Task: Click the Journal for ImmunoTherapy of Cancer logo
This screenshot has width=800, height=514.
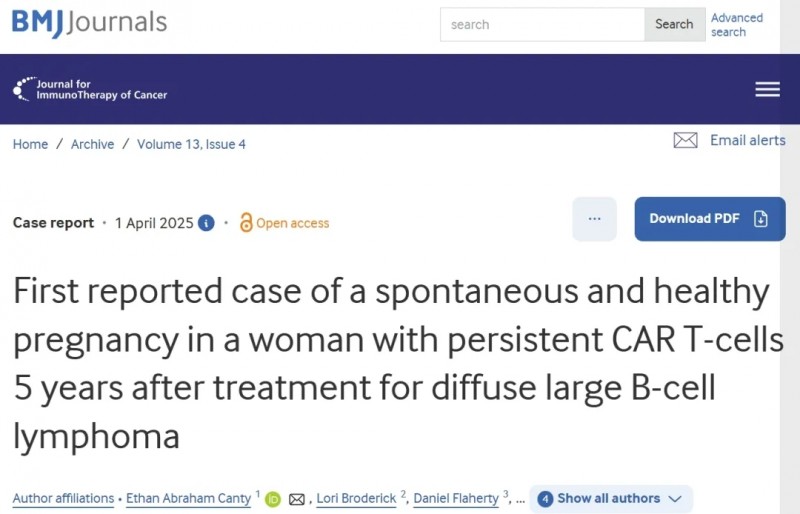Action: (x=90, y=89)
